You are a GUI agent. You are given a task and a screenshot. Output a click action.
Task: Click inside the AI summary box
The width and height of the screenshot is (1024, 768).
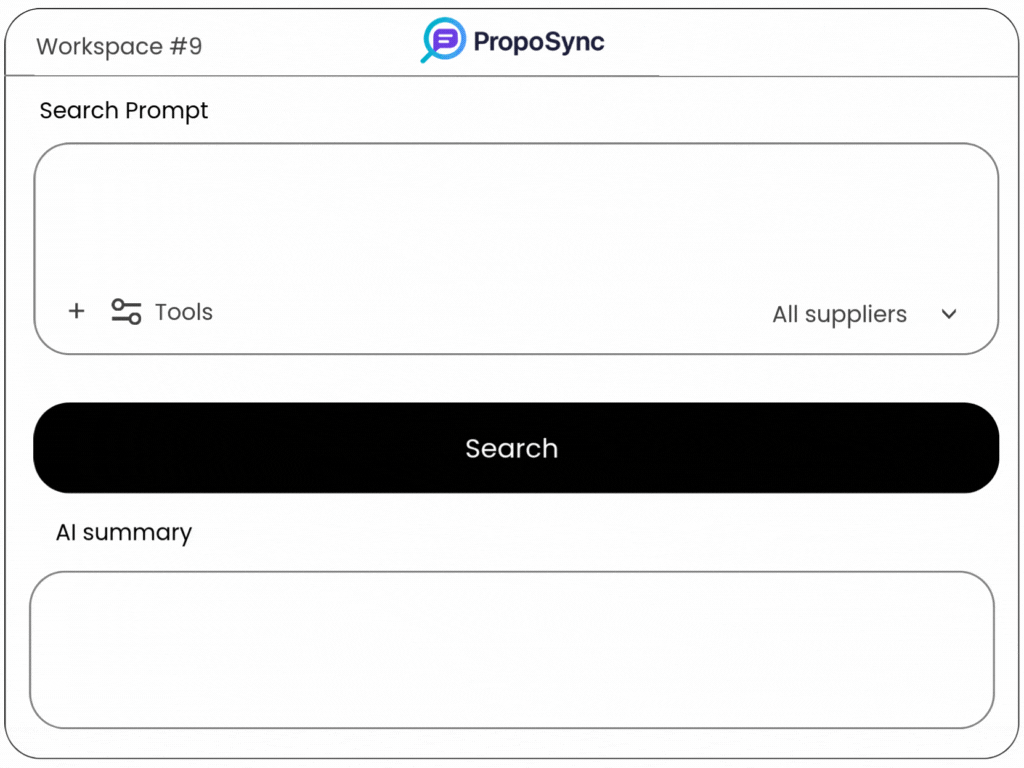(512, 649)
